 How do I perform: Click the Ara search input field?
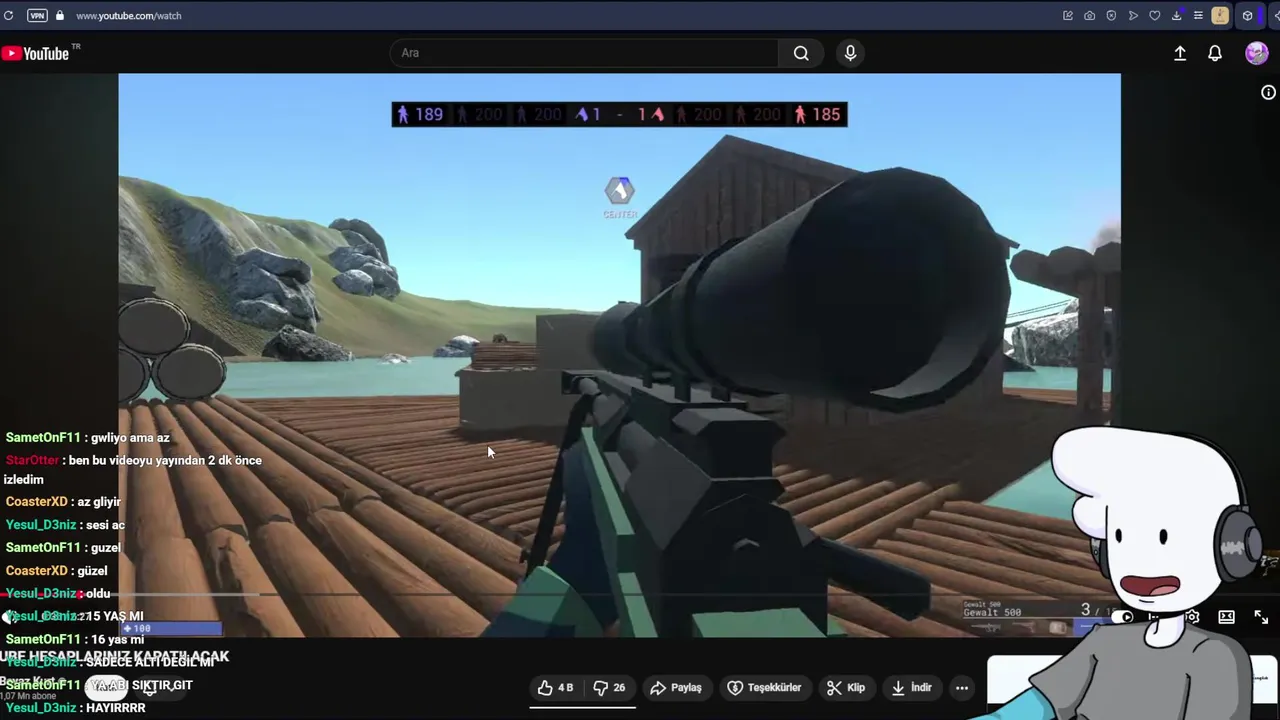point(584,53)
